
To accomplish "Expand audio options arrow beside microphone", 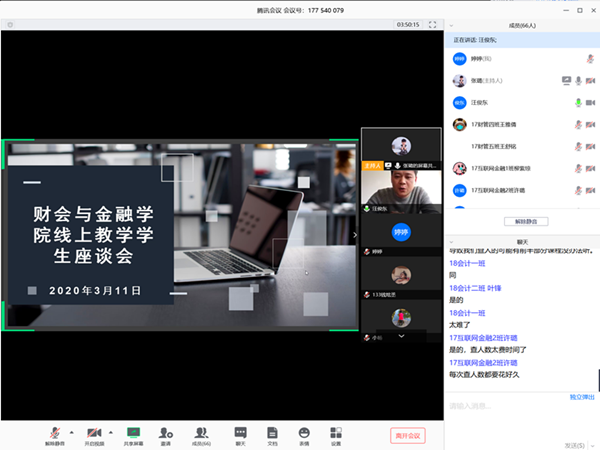I will point(70,432).
